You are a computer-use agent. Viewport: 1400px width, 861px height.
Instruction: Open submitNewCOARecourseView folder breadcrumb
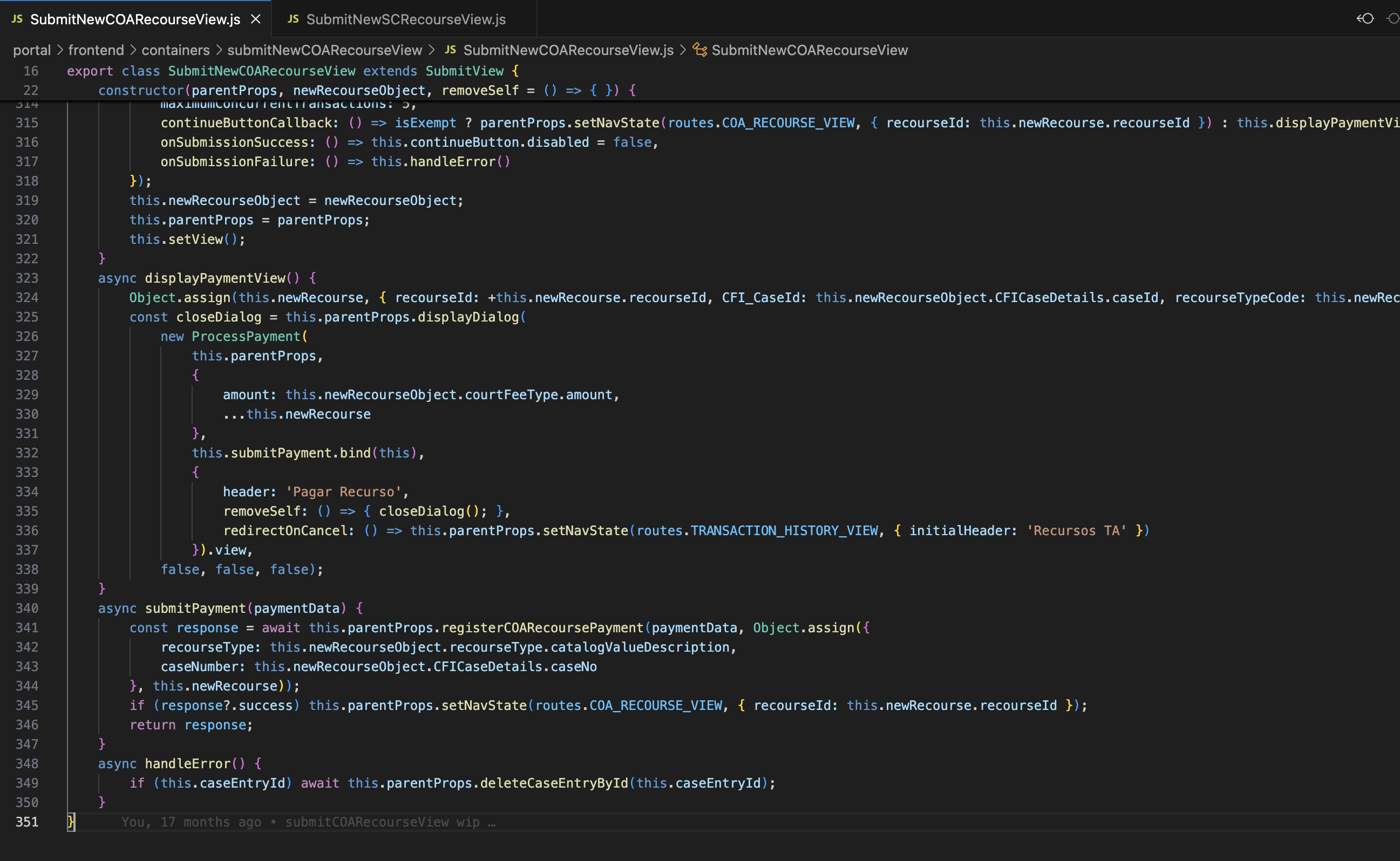(325, 50)
